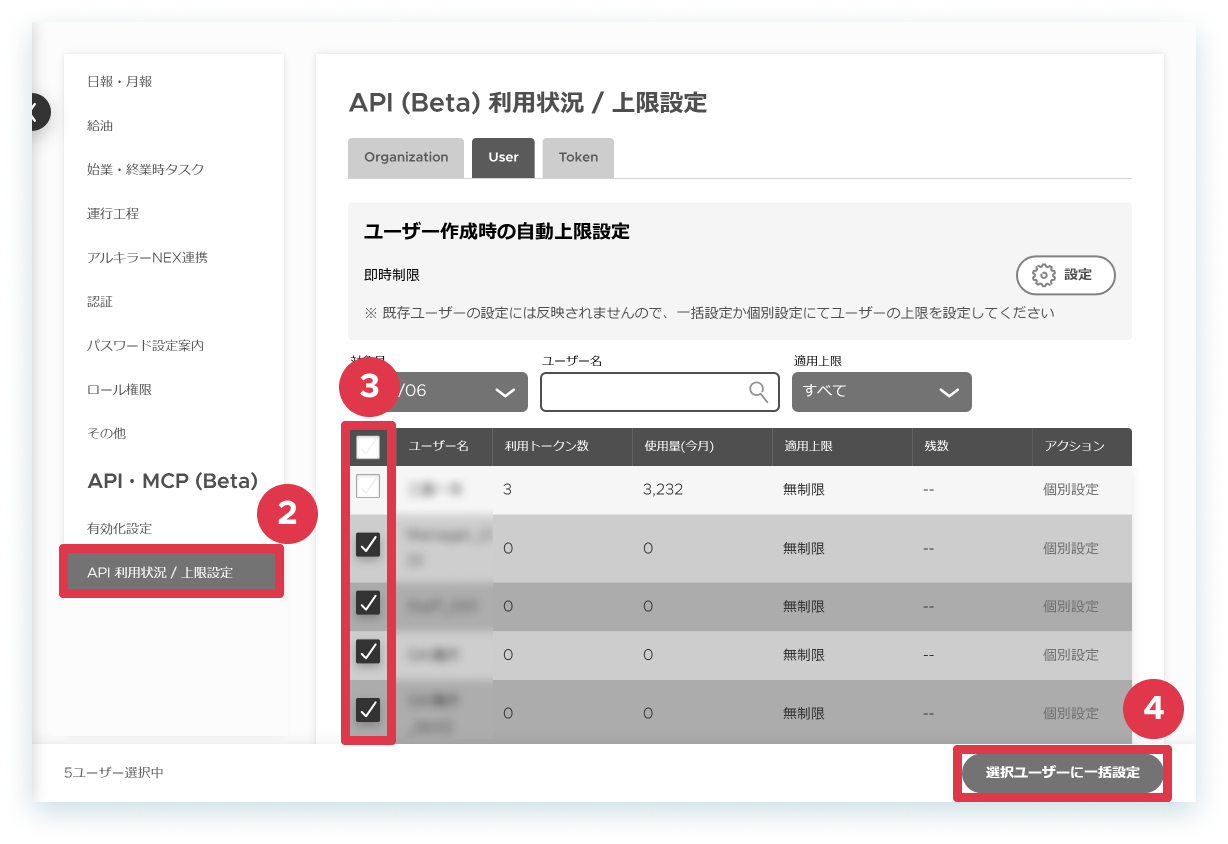Click the 3,232 usage value
The width and height of the screenshot is (1228, 844).
pyautogui.click(x=663, y=490)
